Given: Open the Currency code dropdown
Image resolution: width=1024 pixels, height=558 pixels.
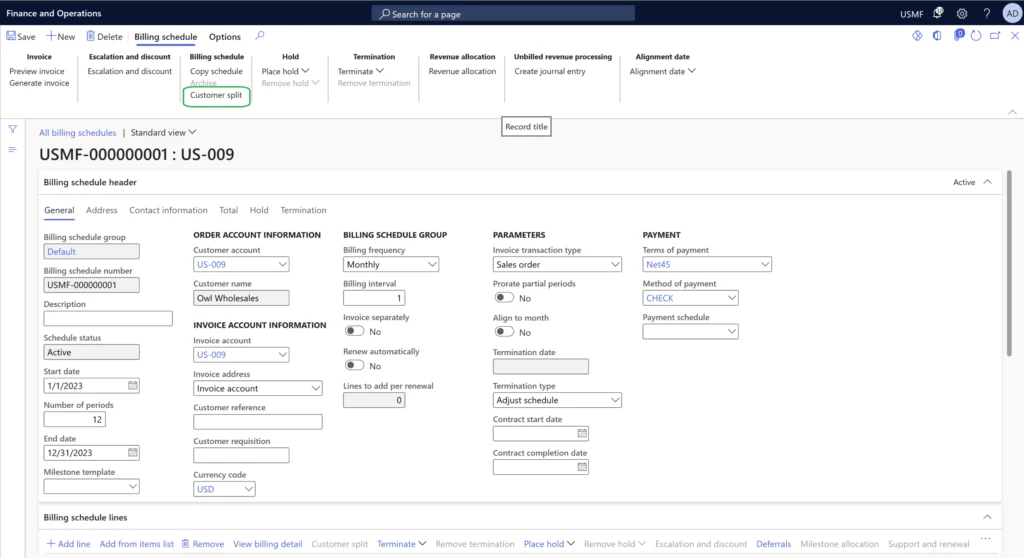Looking at the screenshot, I should point(248,489).
